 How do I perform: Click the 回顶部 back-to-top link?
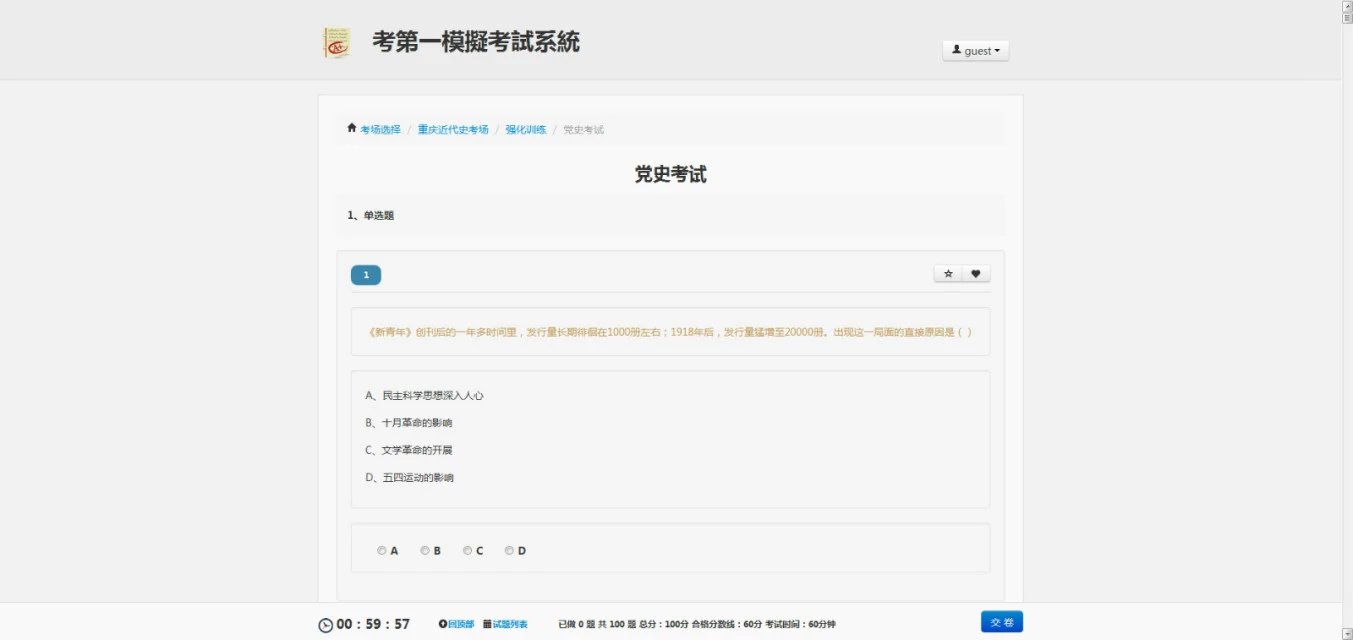click(461, 624)
